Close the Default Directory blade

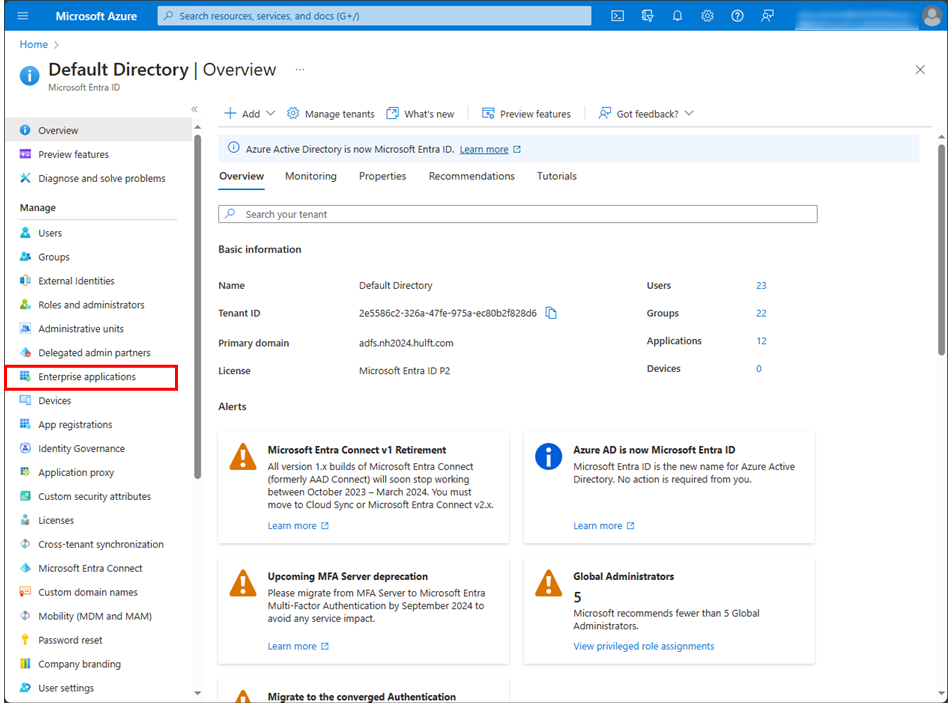pyautogui.click(x=920, y=70)
